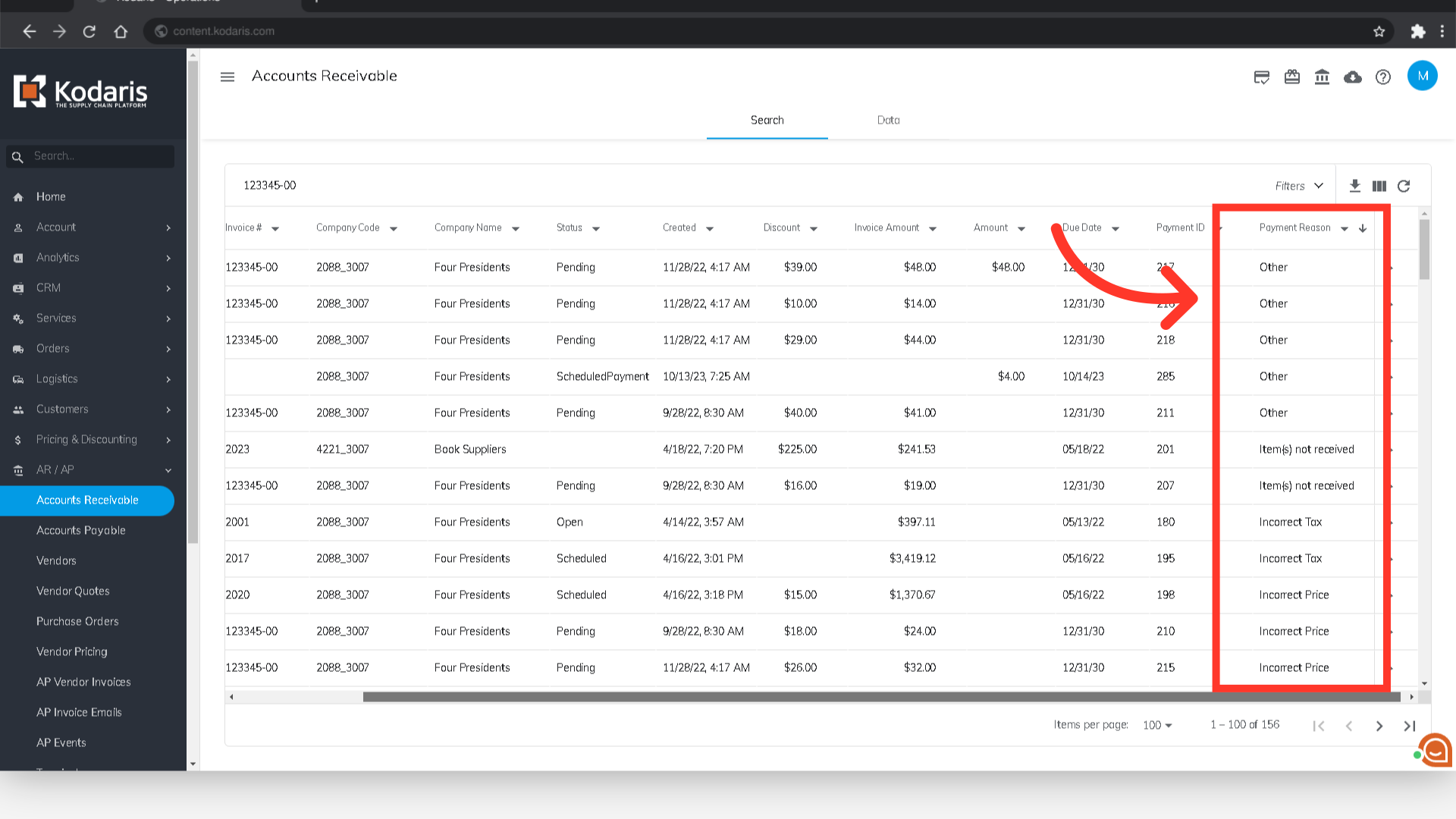Expand the Filters dropdown
The image size is (1456, 819).
(x=1299, y=186)
